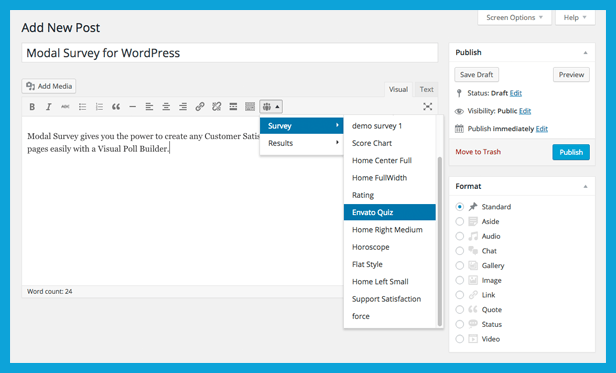Click the Save Draft button
This screenshot has width=616, height=373.
point(477,75)
